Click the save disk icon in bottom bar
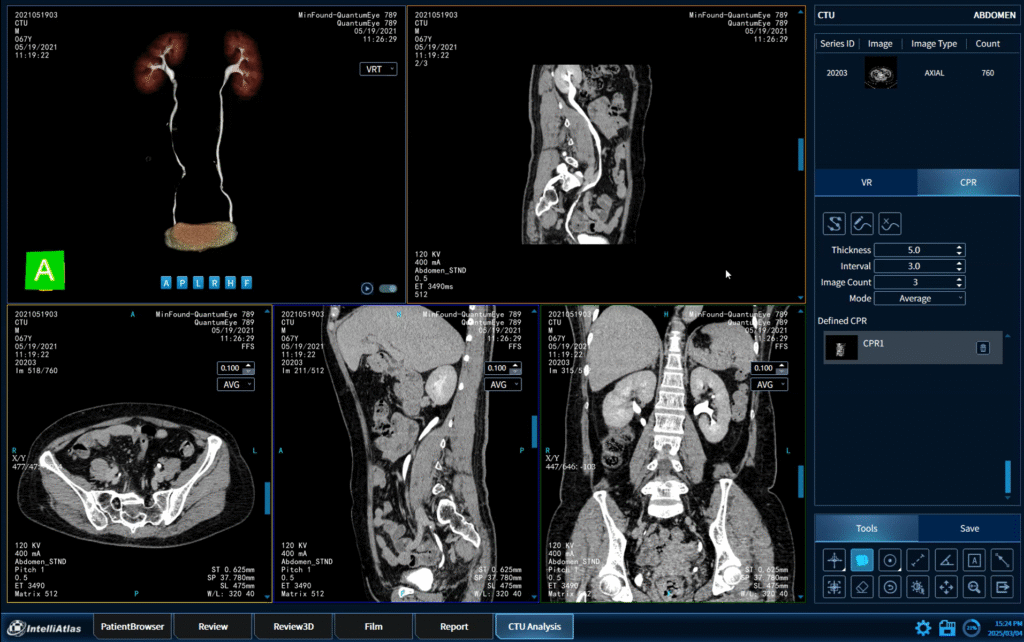This screenshot has height=642, width=1024. coord(947,628)
